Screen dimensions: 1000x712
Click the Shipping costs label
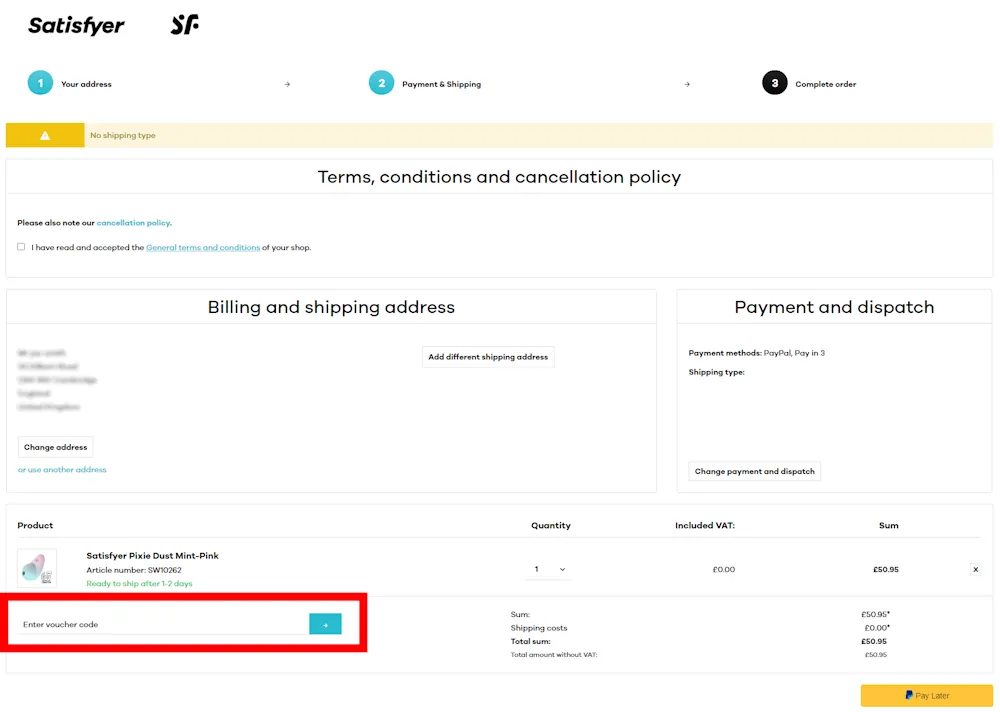point(539,628)
